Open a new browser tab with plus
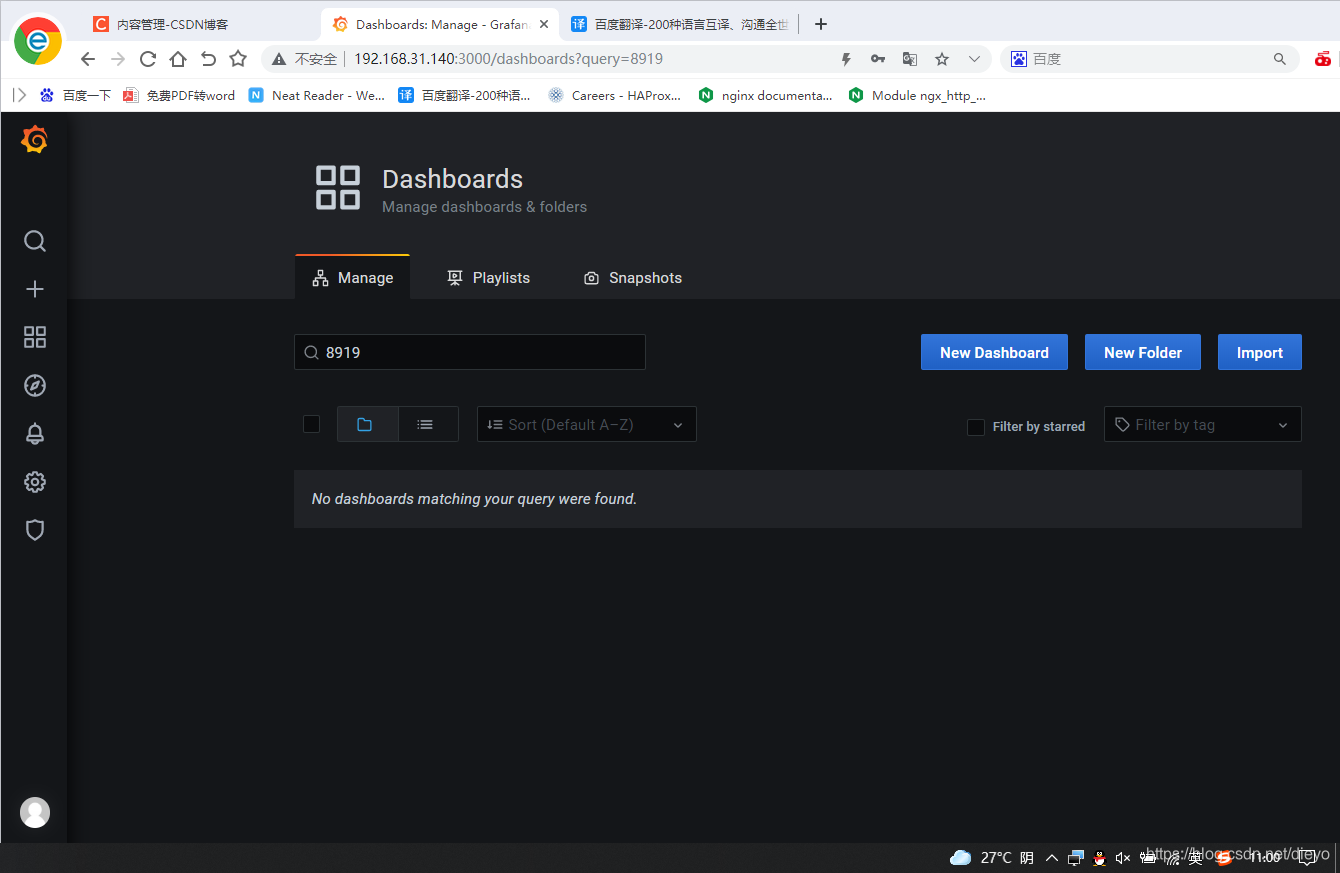This screenshot has height=873, width=1340. pyautogui.click(x=821, y=24)
